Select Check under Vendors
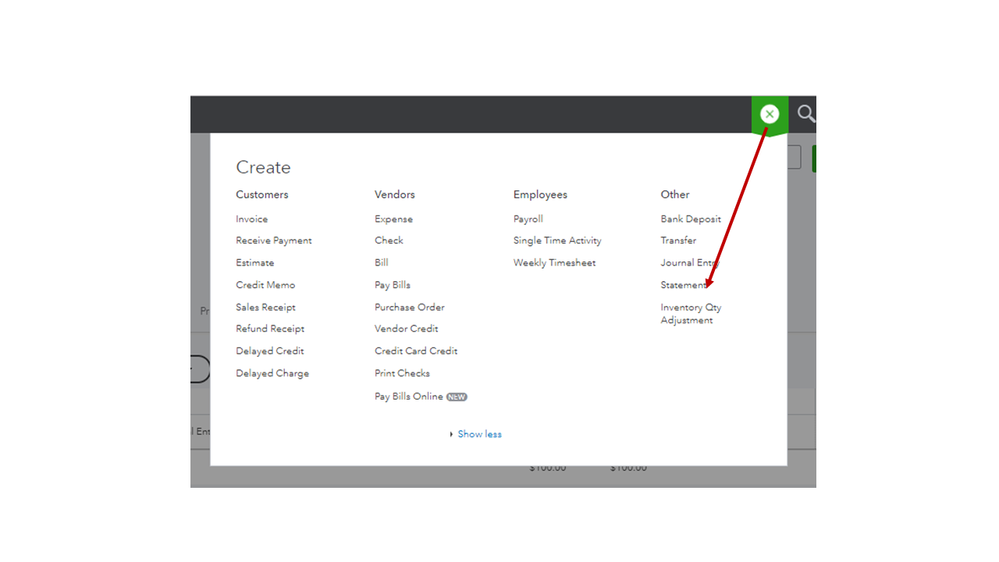 click(x=389, y=240)
